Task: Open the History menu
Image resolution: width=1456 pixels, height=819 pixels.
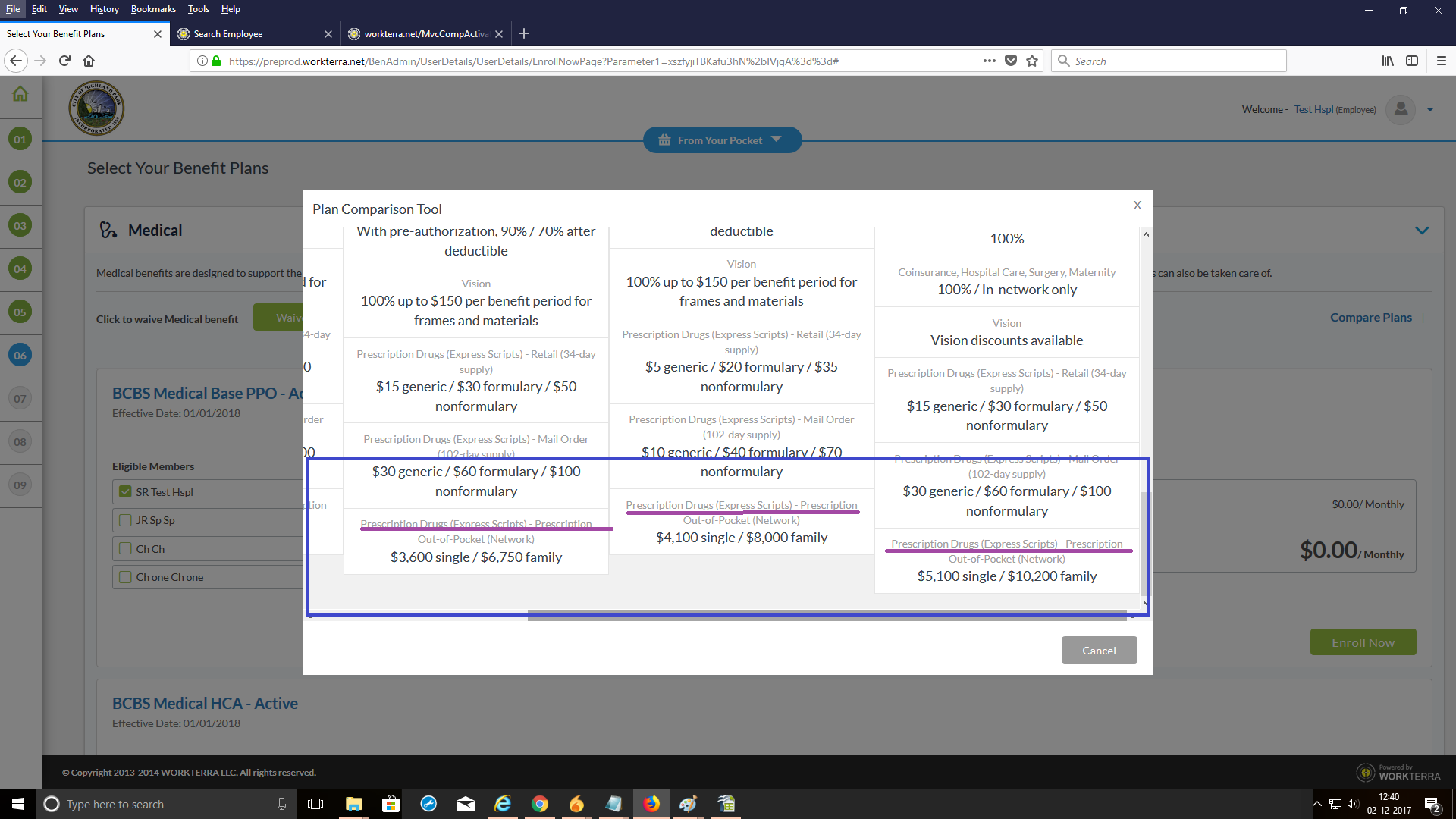Action: pos(105,9)
